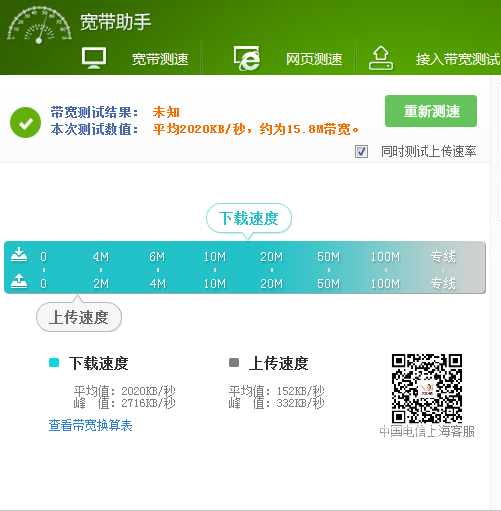Viewport: 501px width, 511px height.
Task: Click the IE browser icon for 网页测速
Action: click(247, 59)
